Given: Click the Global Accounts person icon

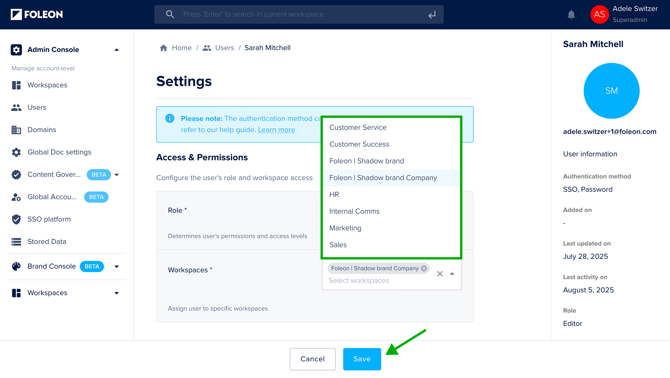Looking at the screenshot, I should point(16,197).
